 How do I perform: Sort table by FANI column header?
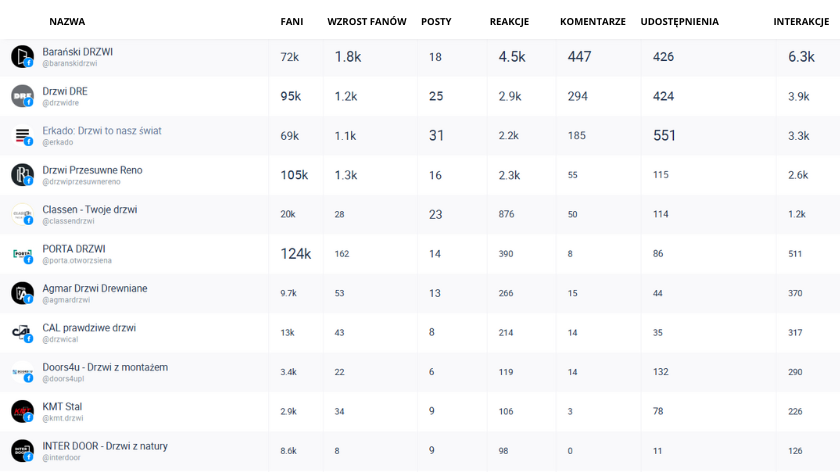coord(291,22)
